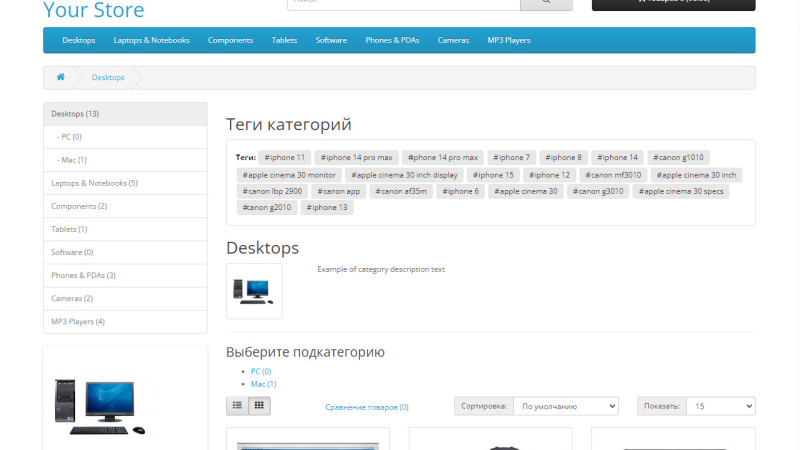Image resolution: width=800 pixels, height=450 pixels.
Task: Click the #canon af35m tag
Action: pos(401,191)
